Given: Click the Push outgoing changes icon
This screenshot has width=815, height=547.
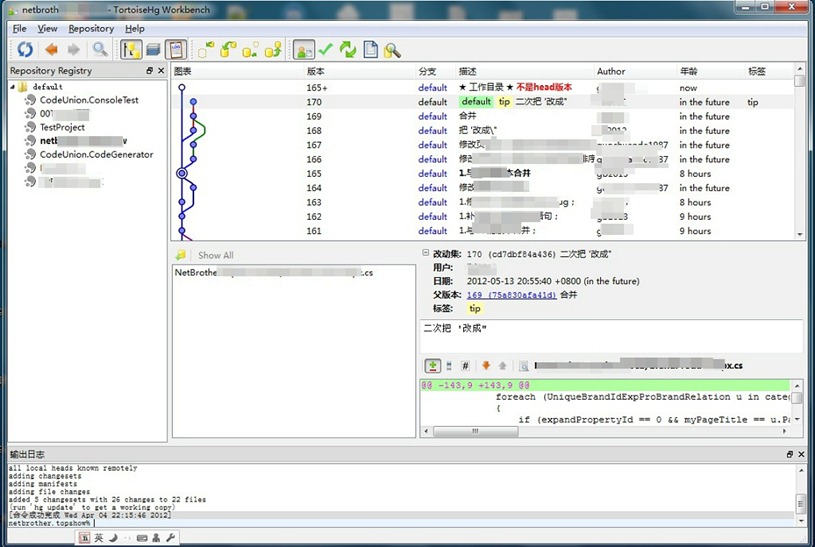Looking at the screenshot, I should [273, 49].
